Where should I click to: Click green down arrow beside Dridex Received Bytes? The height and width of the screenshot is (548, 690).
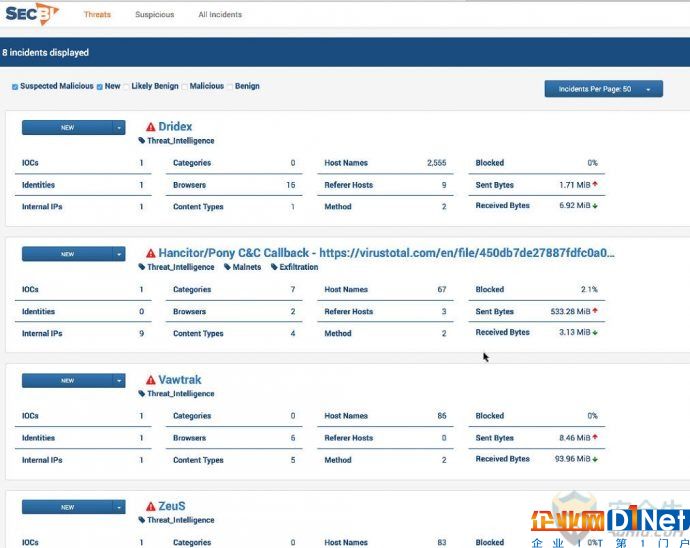point(595,206)
